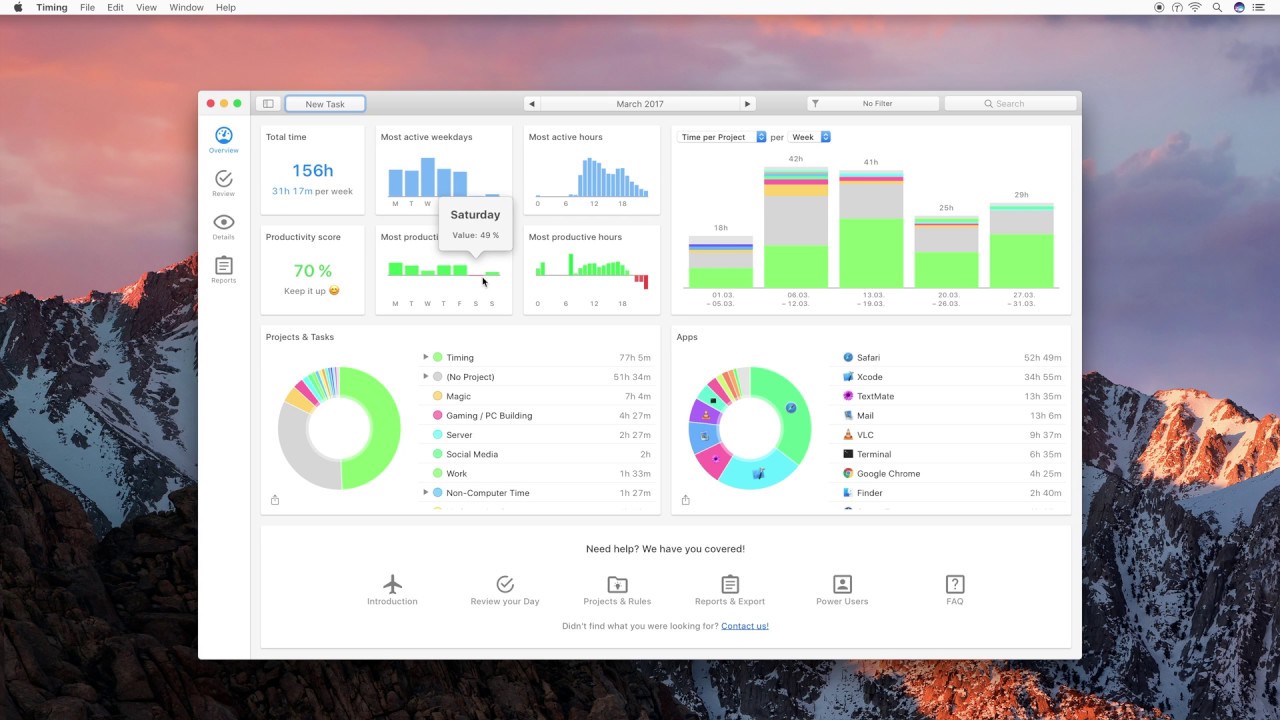
Task: Open Notification Center from the menu bar
Action: pyautogui.click(x=1260, y=7)
